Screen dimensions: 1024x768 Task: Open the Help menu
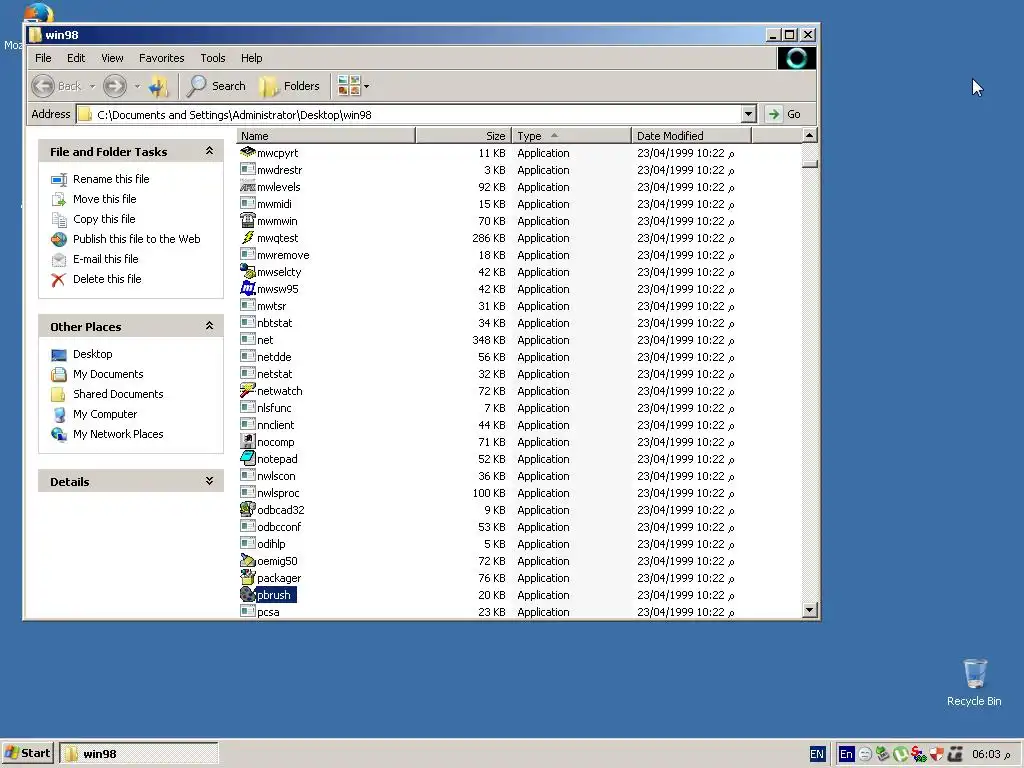click(251, 58)
